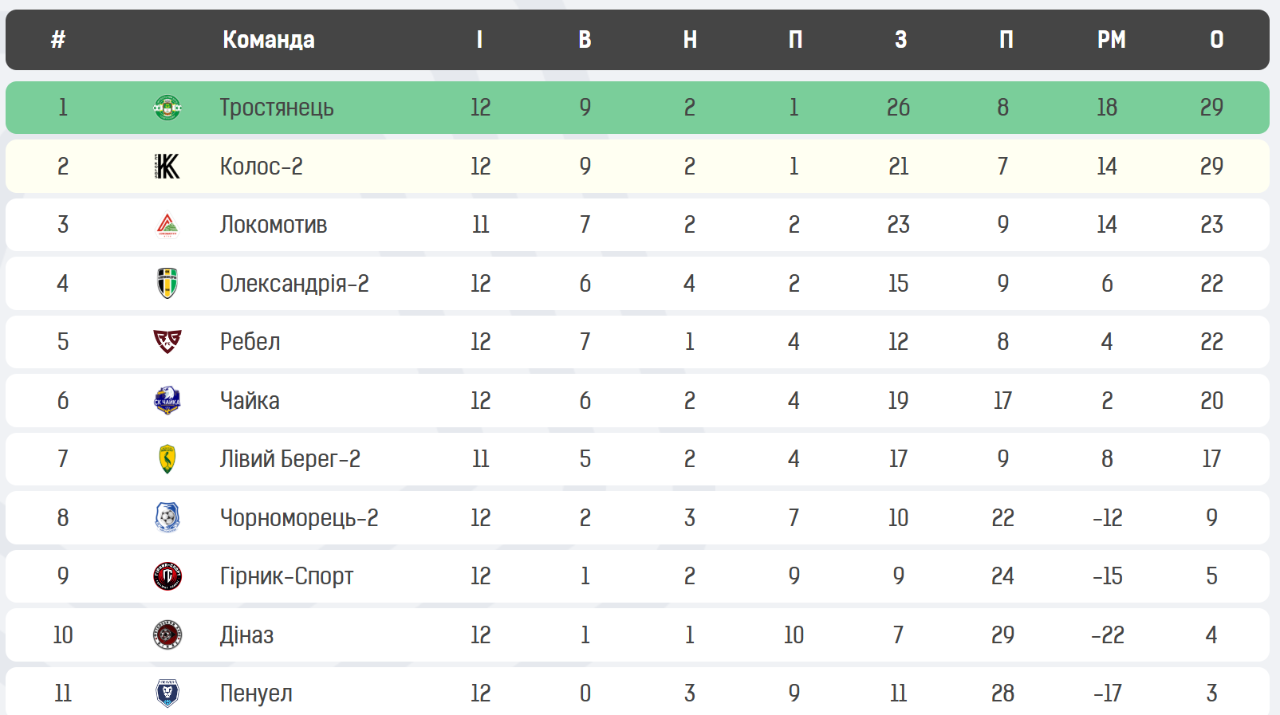Click the Тростянець team logo icon
Image resolution: width=1280 pixels, height=715 pixels.
(x=167, y=107)
